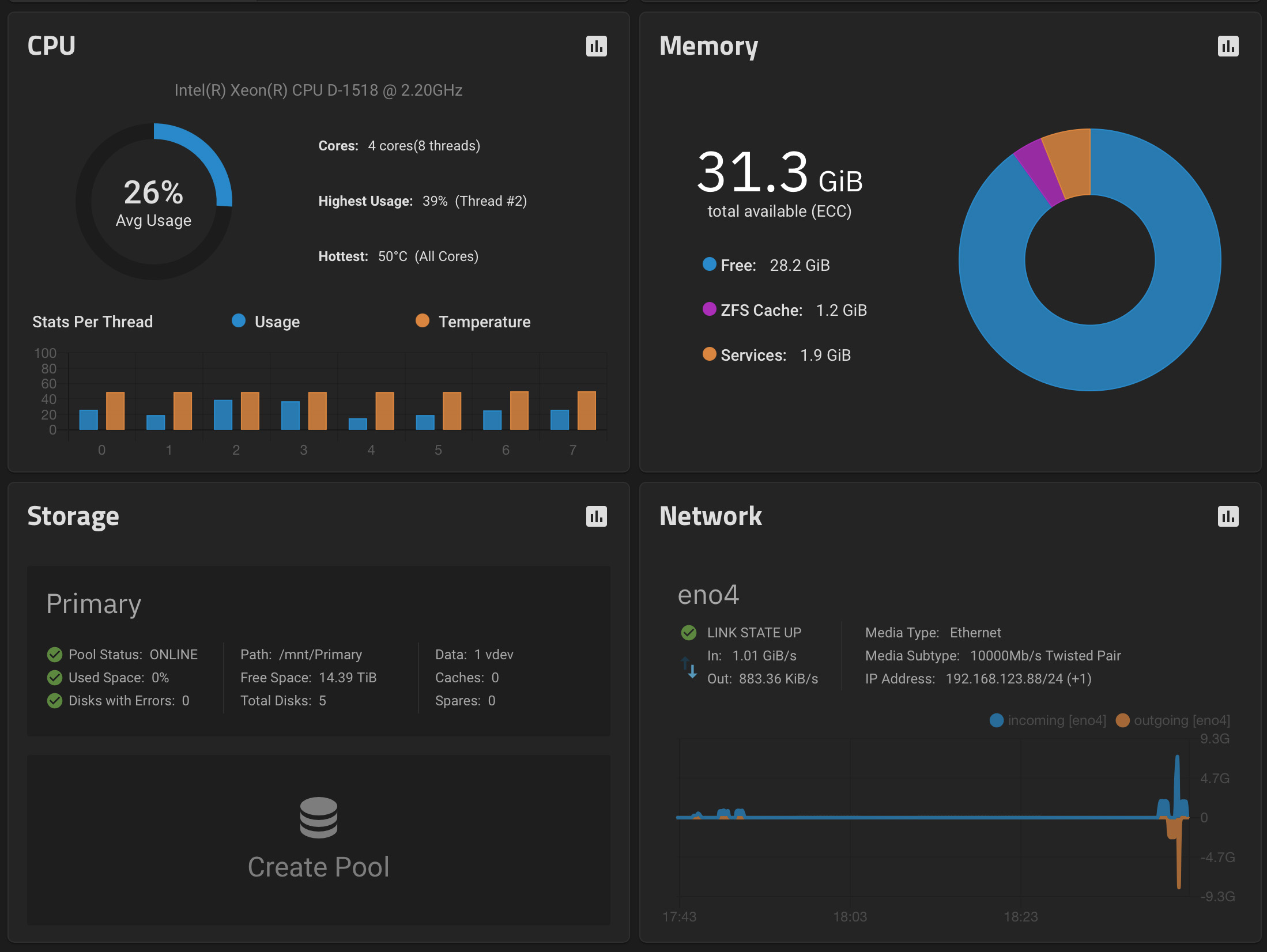
Task: Click thread 2 usage bar in chart
Action: pos(223,414)
